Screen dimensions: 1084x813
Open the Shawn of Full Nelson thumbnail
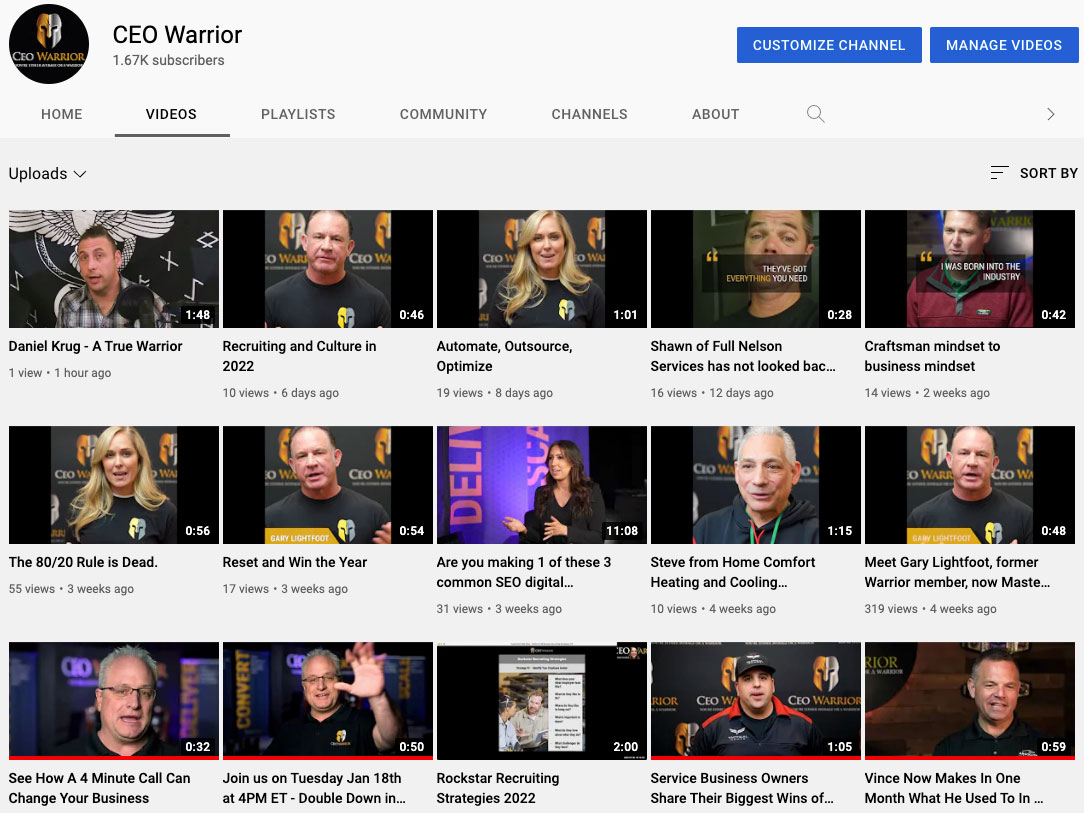coord(756,269)
